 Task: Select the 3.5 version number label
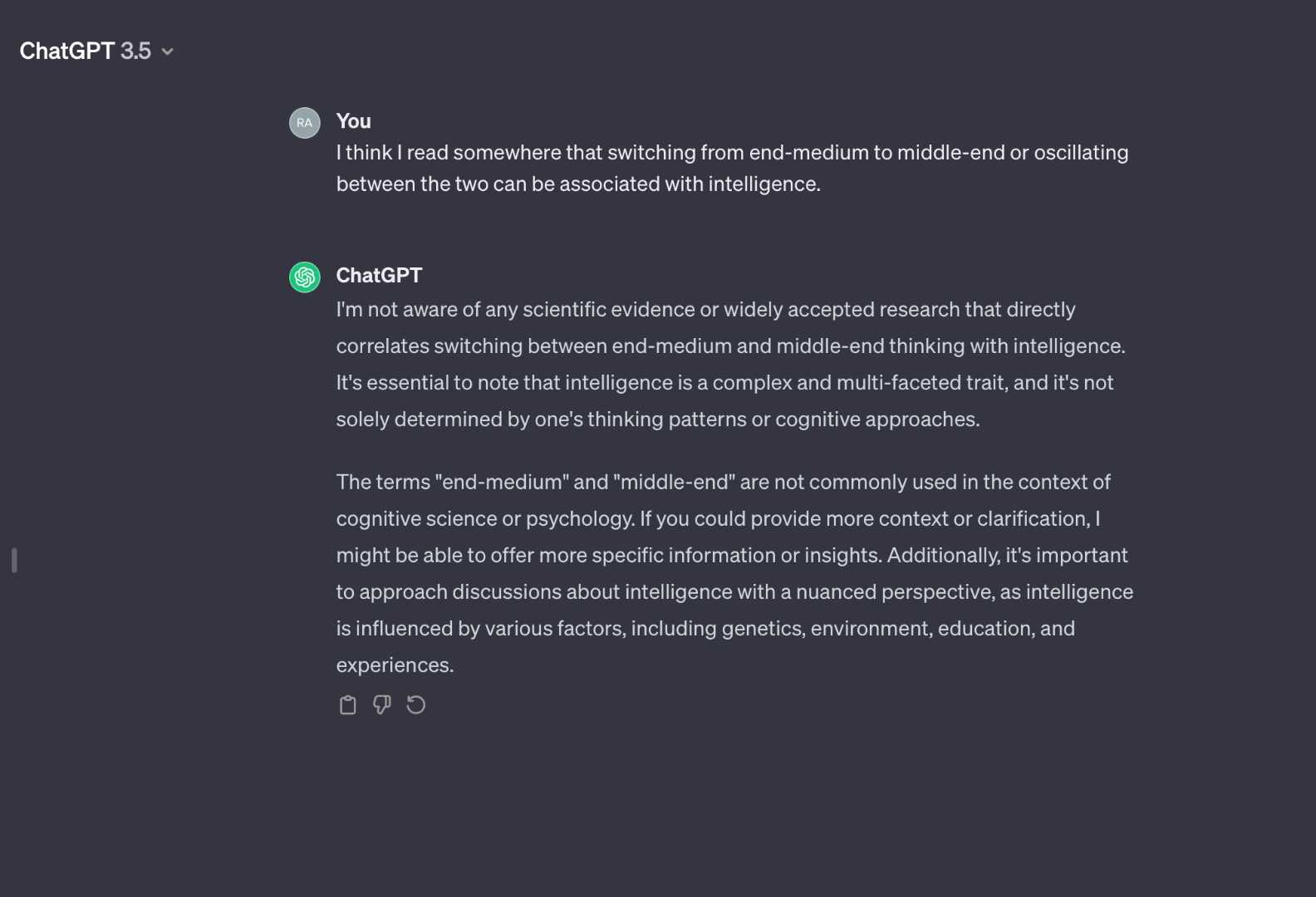[135, 51]
